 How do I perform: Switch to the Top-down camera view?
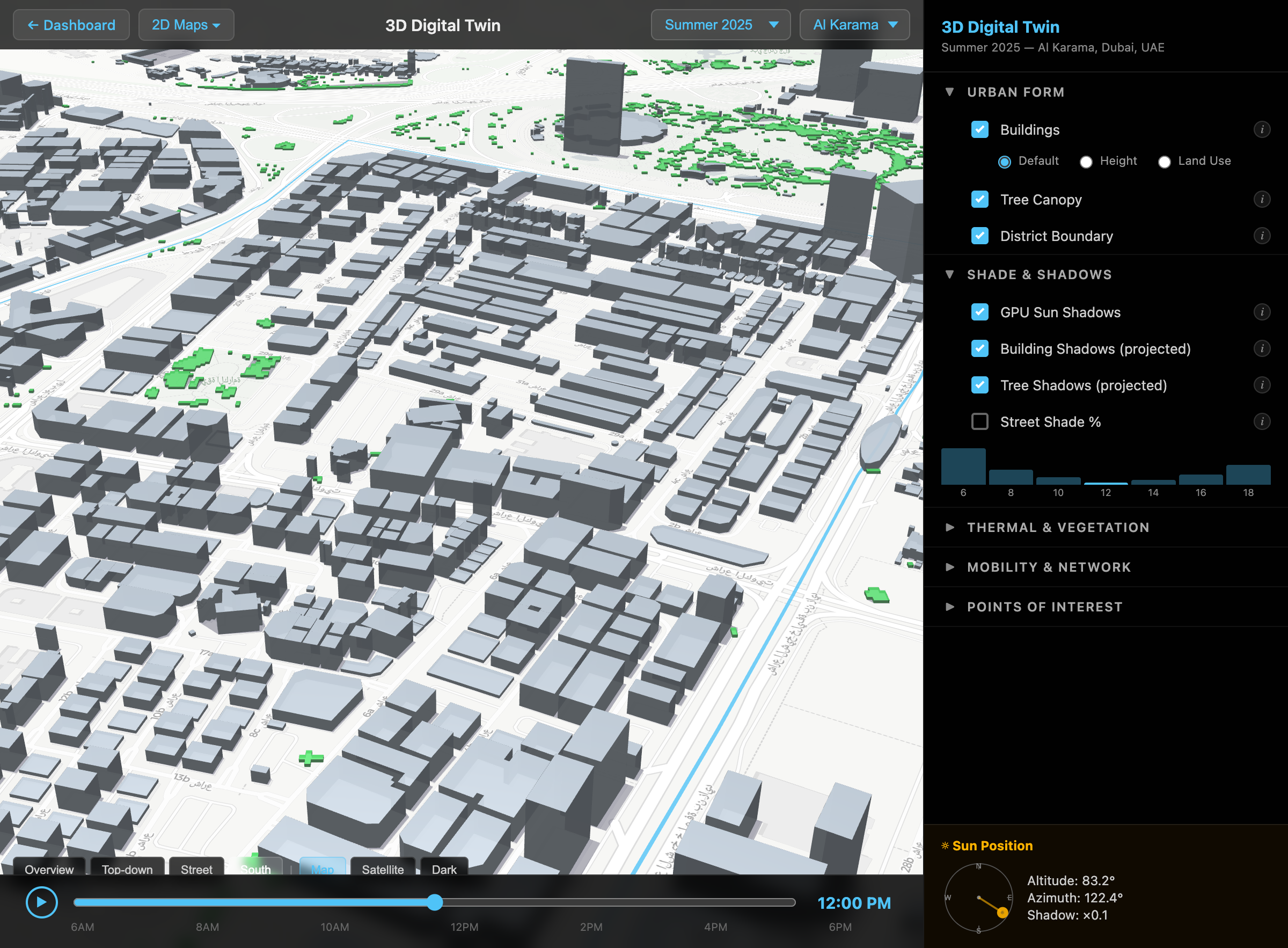tap(127, 866)
